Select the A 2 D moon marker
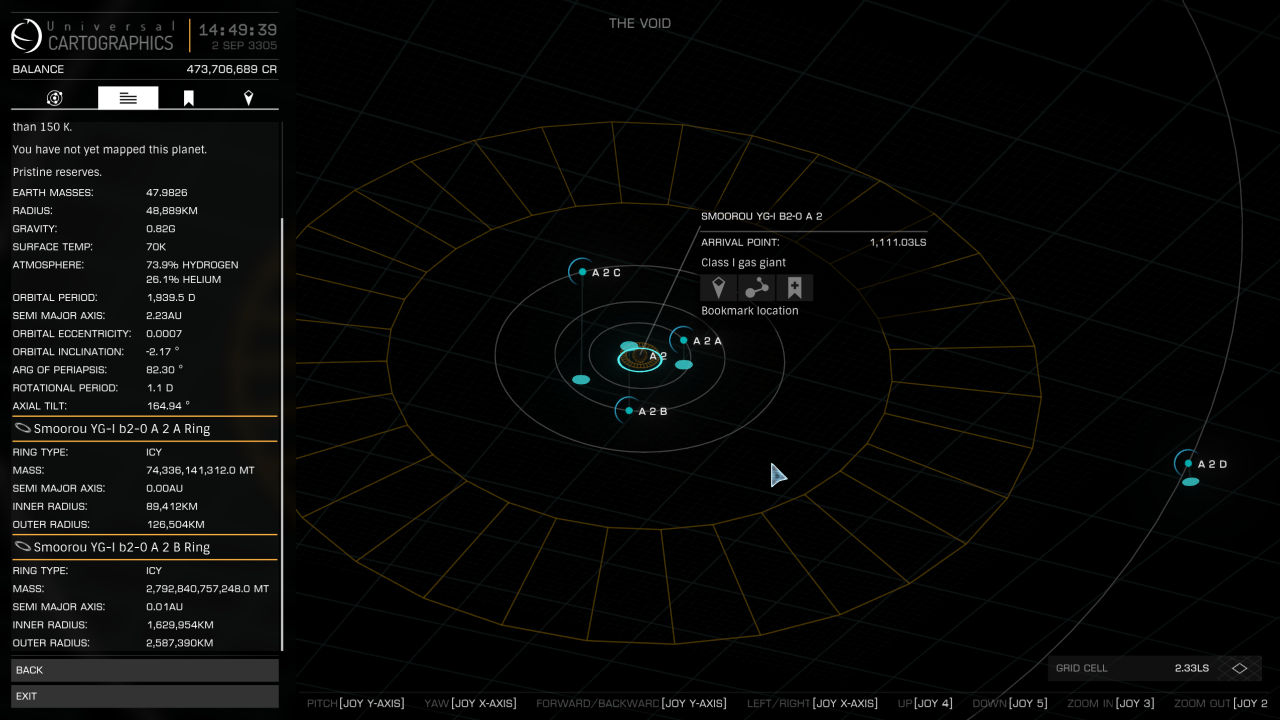1280x720 pixels. (x=1188, y=463)
